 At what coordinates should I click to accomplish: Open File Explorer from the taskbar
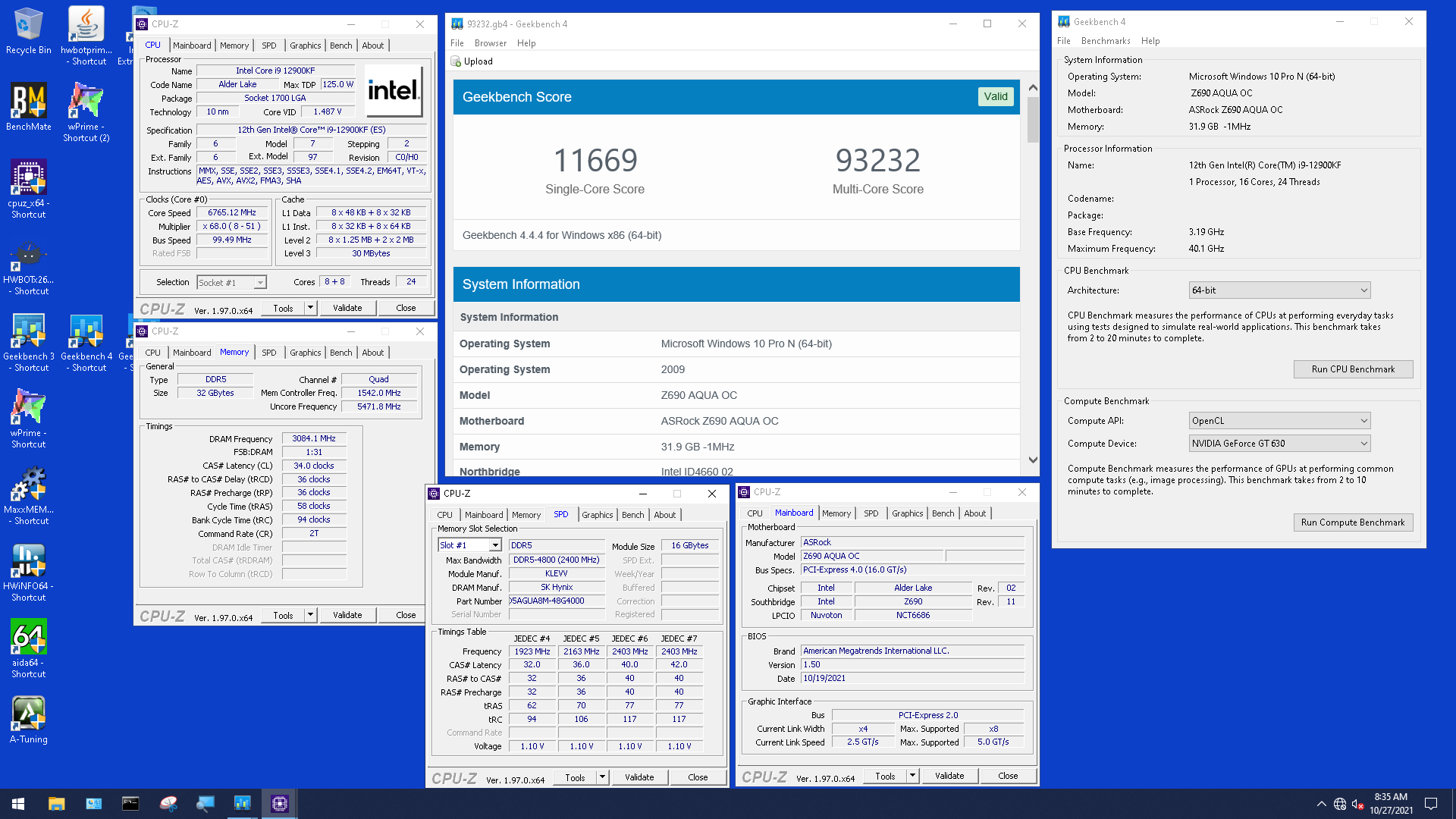[56, 804]
